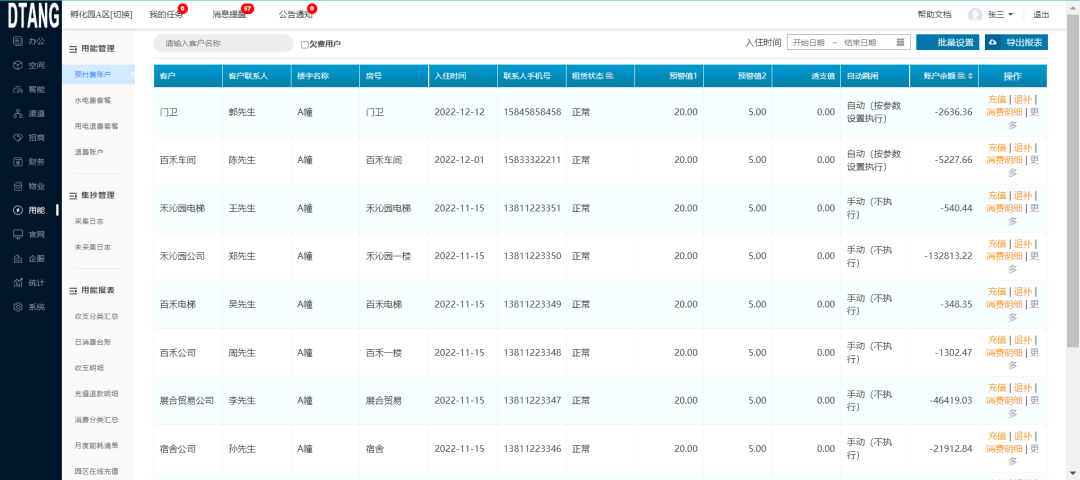Collapse the 集抄管理 section header
Image resolution: width=1080 pixels, height=480 pixels.
92,196
